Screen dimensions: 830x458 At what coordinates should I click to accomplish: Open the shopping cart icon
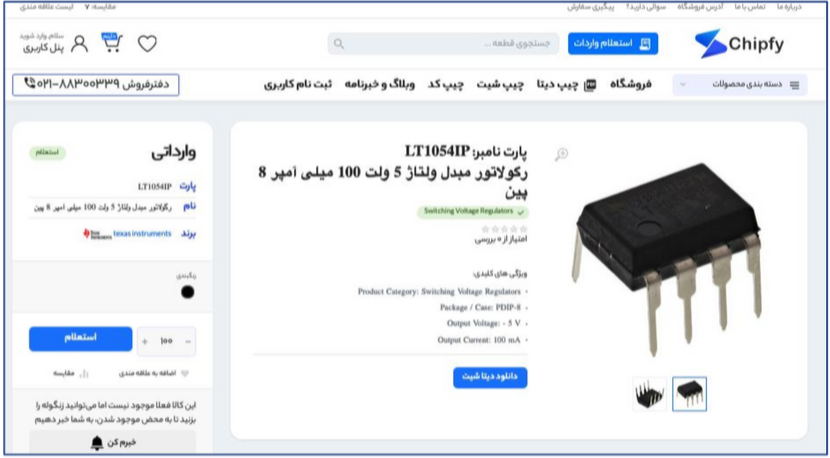[x=112, y=43]
